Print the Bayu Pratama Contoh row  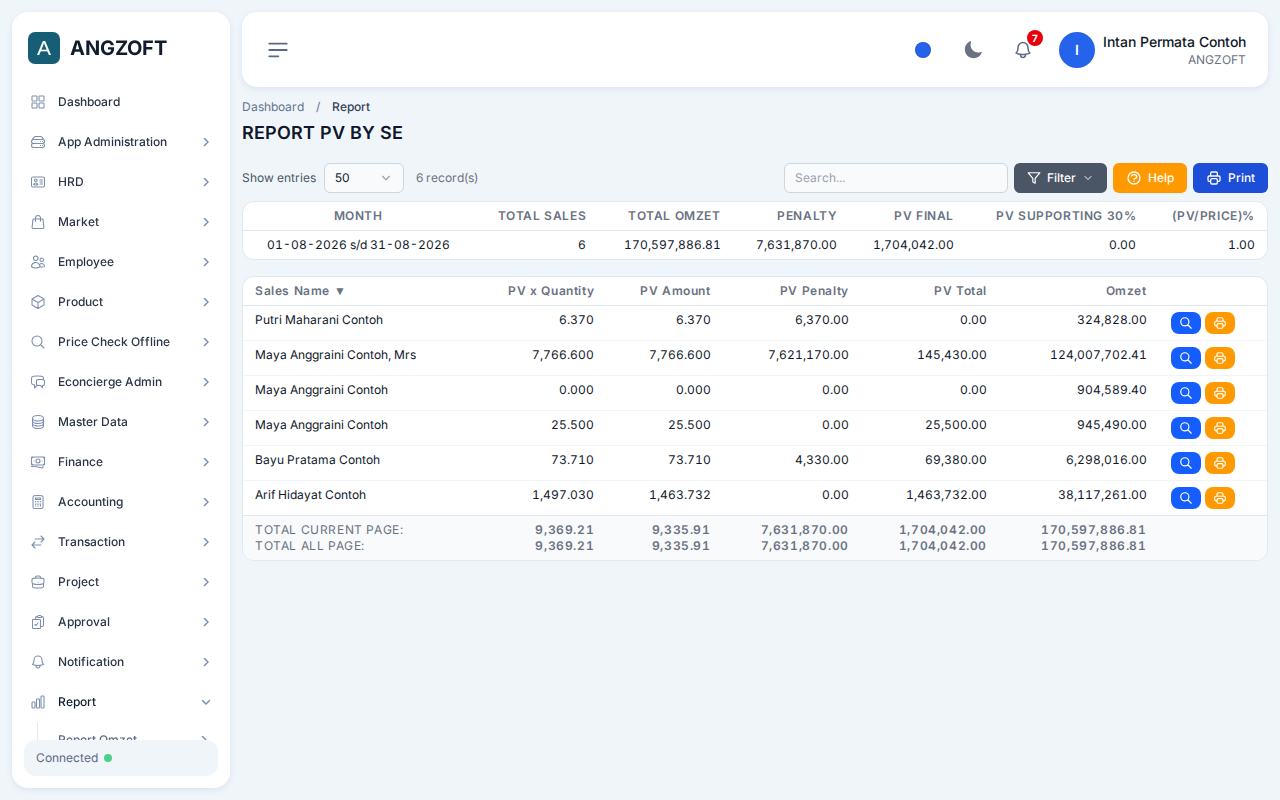1220,463
